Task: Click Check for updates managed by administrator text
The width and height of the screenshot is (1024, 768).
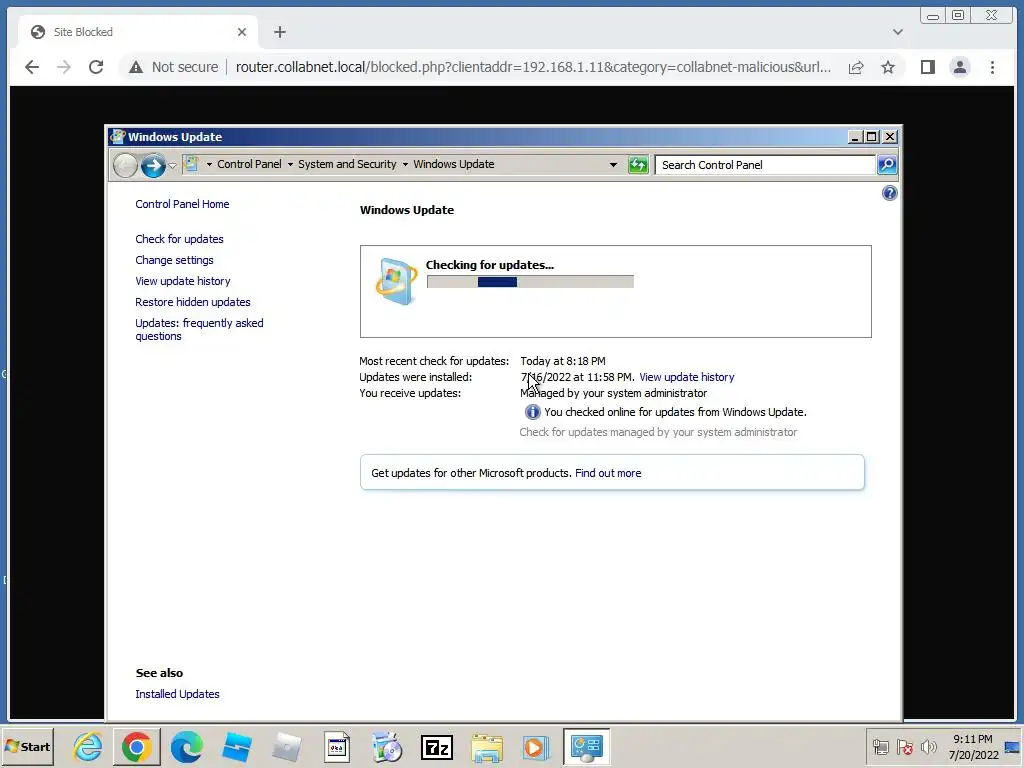Action: point(658,432)
